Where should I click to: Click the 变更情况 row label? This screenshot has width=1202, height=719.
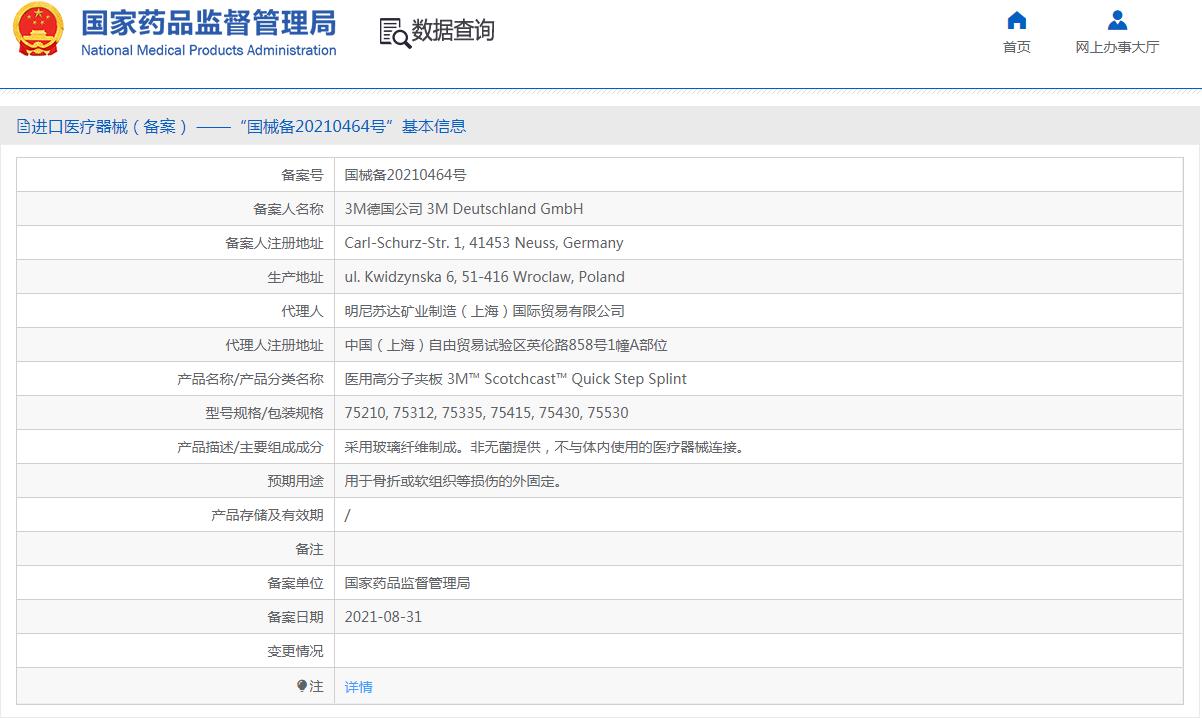(296, 651)
